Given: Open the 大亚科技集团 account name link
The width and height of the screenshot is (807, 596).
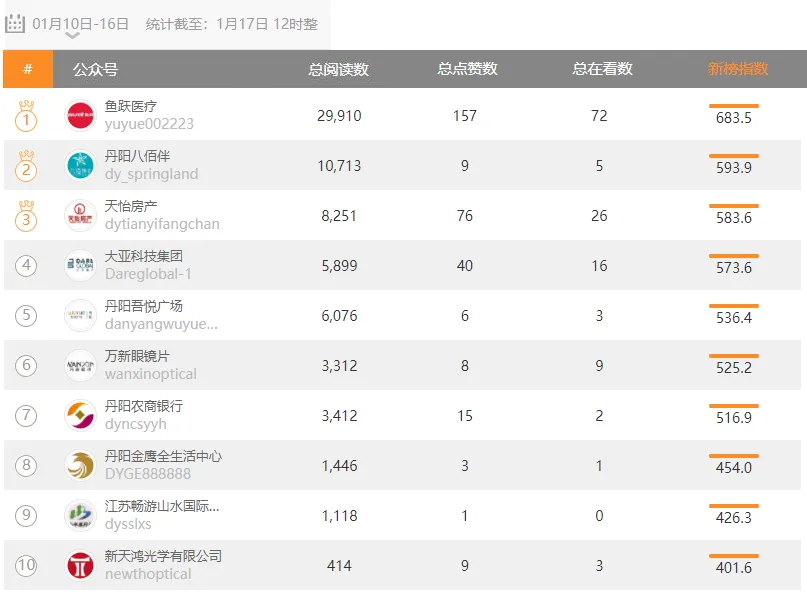Looking at the screenshot, I should tap(144, 256).
